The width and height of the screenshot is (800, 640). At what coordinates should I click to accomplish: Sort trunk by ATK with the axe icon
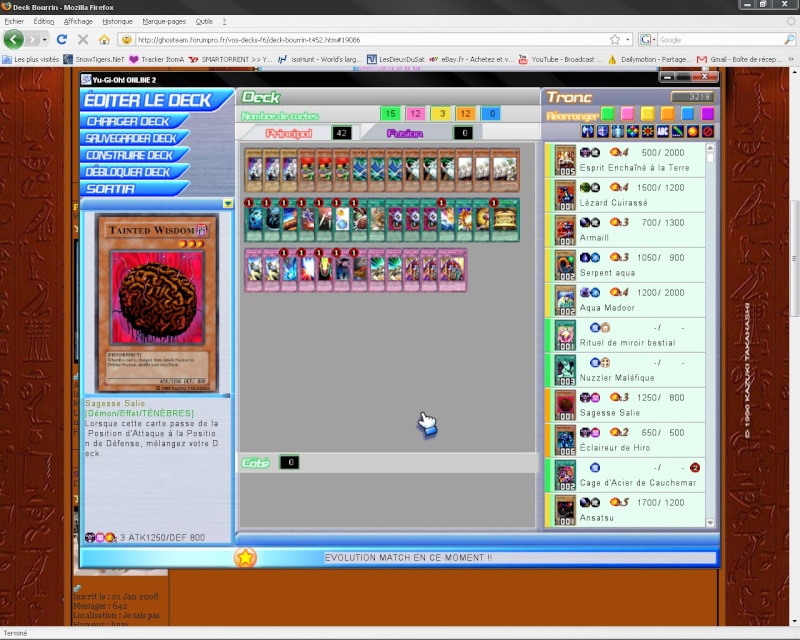[587, 132]
